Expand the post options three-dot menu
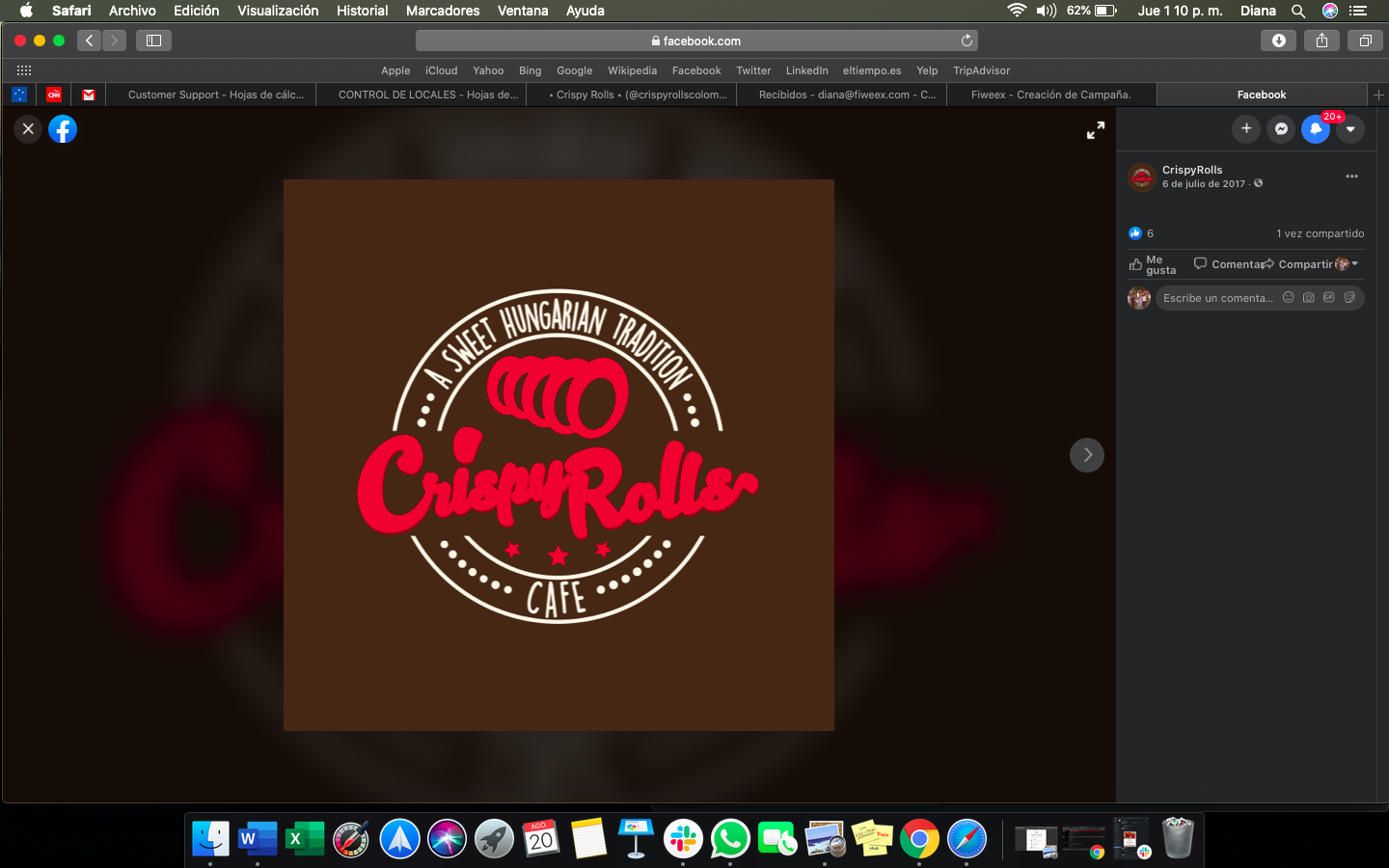 (x=1351, y=176)
